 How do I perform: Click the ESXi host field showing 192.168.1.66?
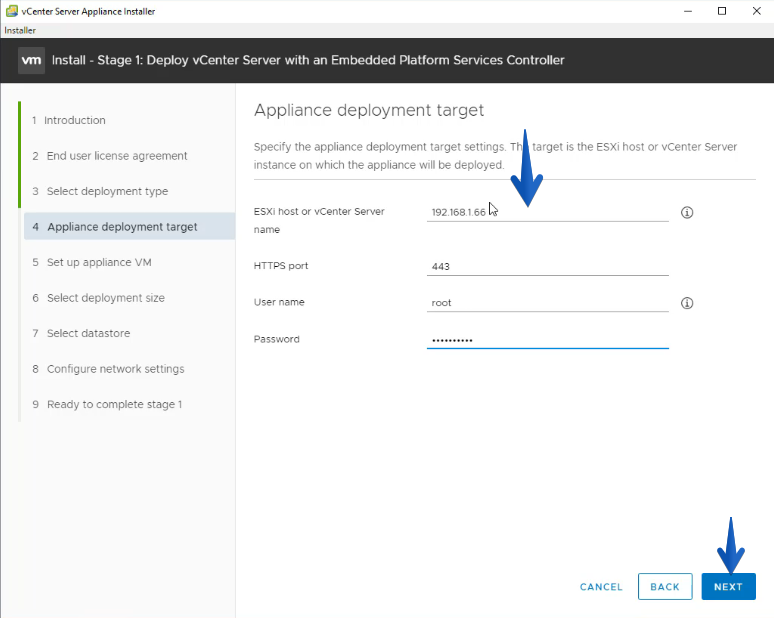[x=547, y=212]
